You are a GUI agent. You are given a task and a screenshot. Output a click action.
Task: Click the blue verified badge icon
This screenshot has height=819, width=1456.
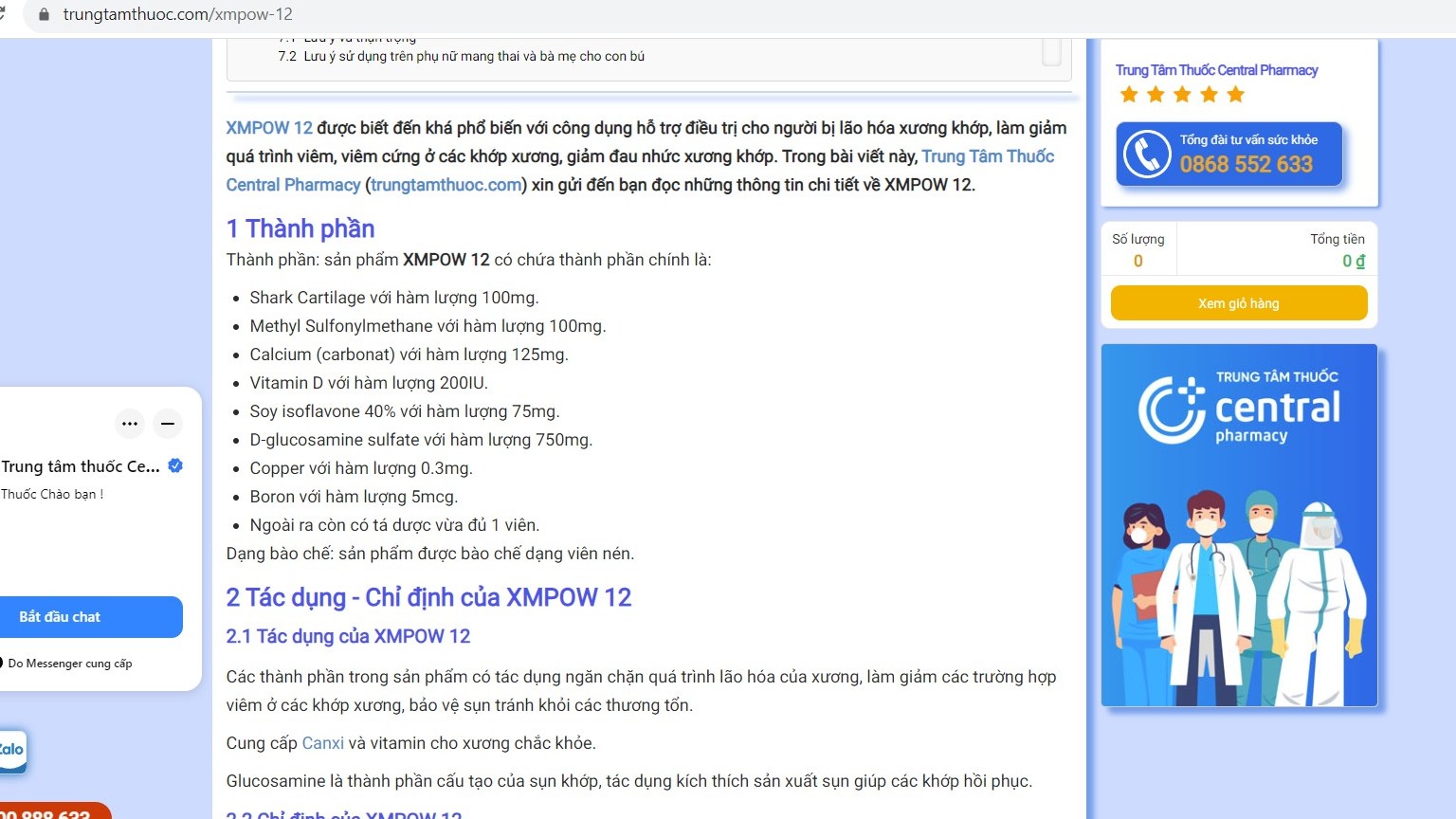(x=175, y=465)
